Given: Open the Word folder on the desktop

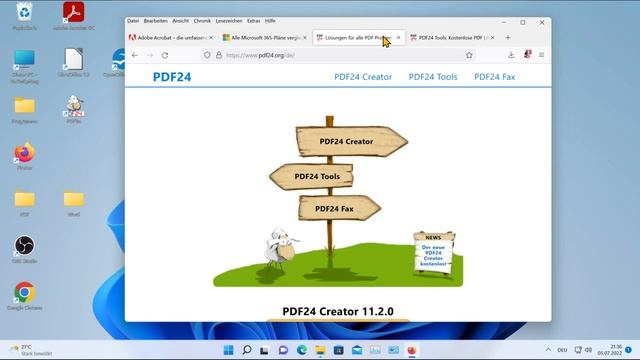Looking at the screenshot, I should (74, 203).
